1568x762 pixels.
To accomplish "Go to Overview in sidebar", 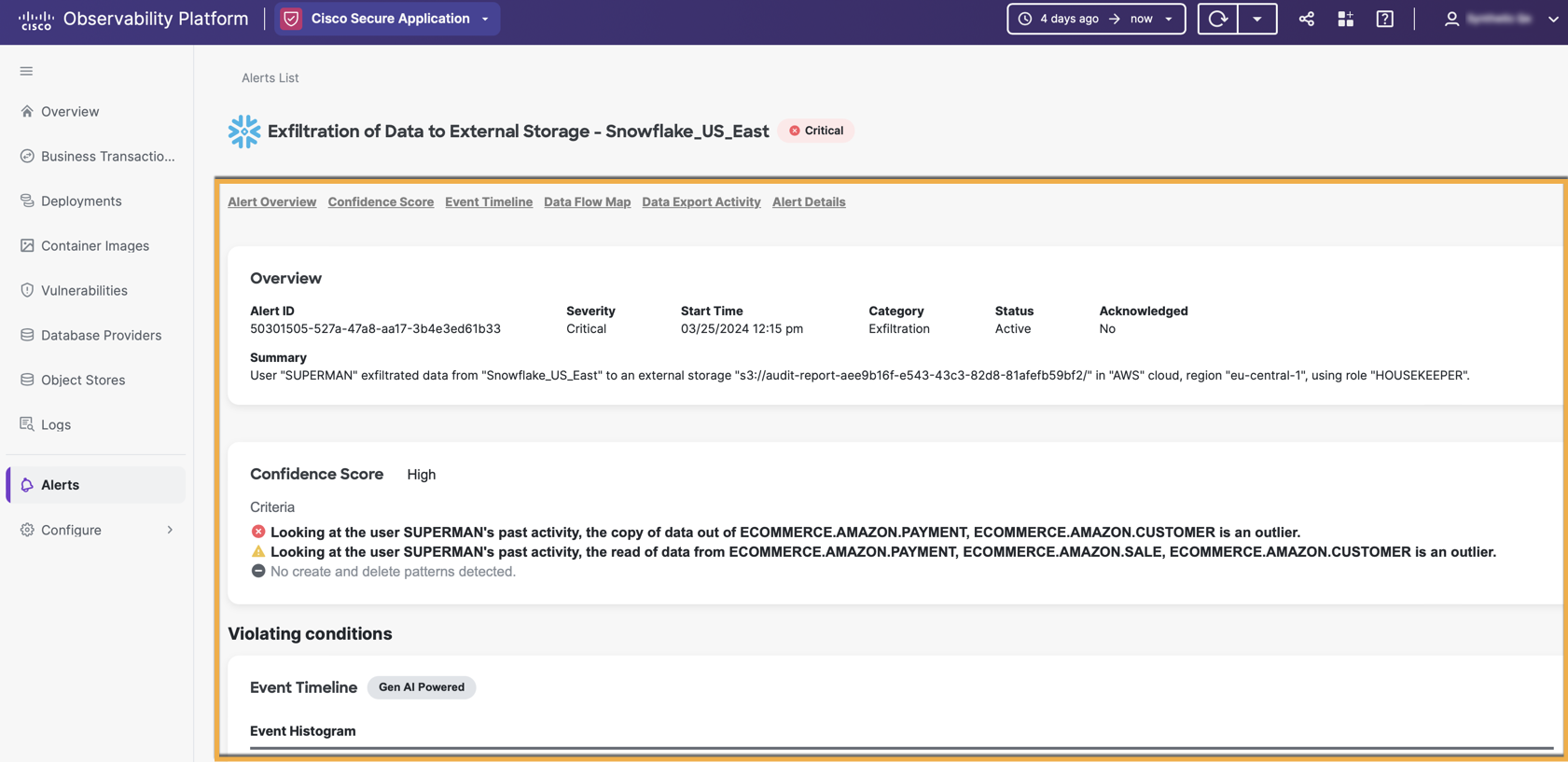I will tap(70, 111).
